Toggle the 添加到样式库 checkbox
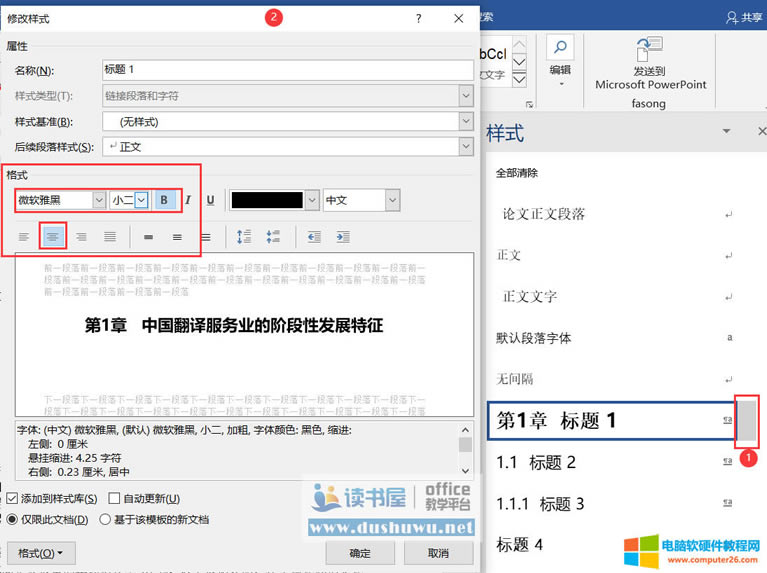The image size is (767, 573). coord(12,499)
